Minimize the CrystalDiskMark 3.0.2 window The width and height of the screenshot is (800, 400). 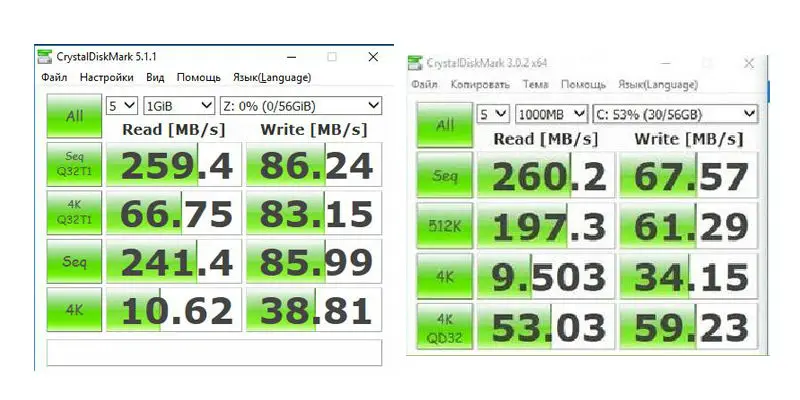click(666, 63)
